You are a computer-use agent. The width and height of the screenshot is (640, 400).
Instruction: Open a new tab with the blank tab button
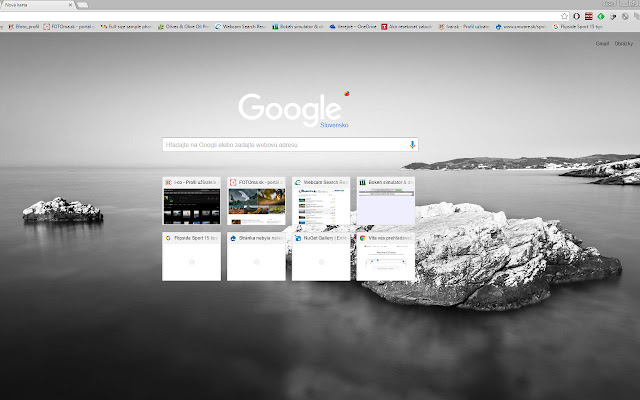click(82, 5)
